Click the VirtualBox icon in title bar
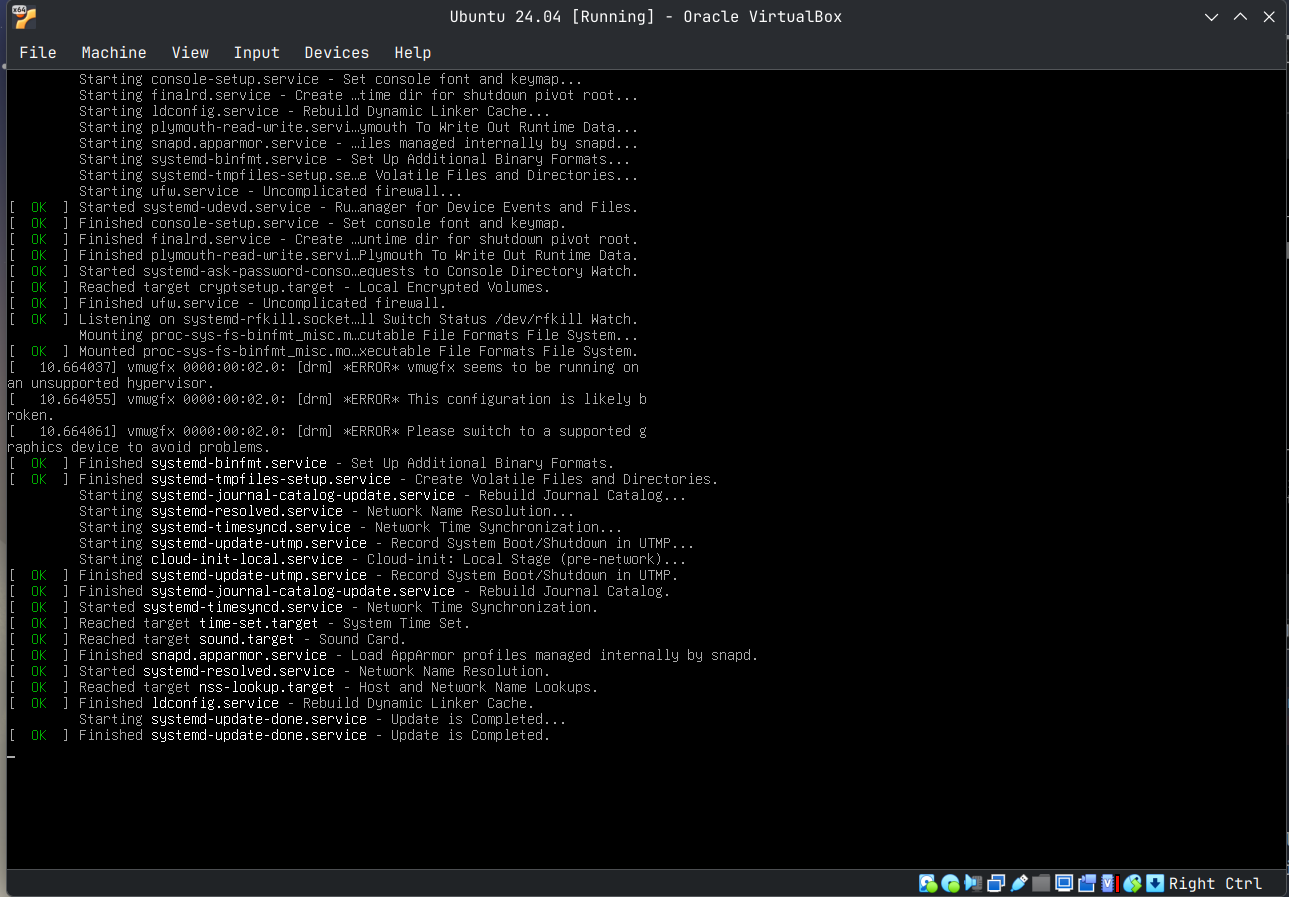 pyautogui.click(x=25, y=17)
